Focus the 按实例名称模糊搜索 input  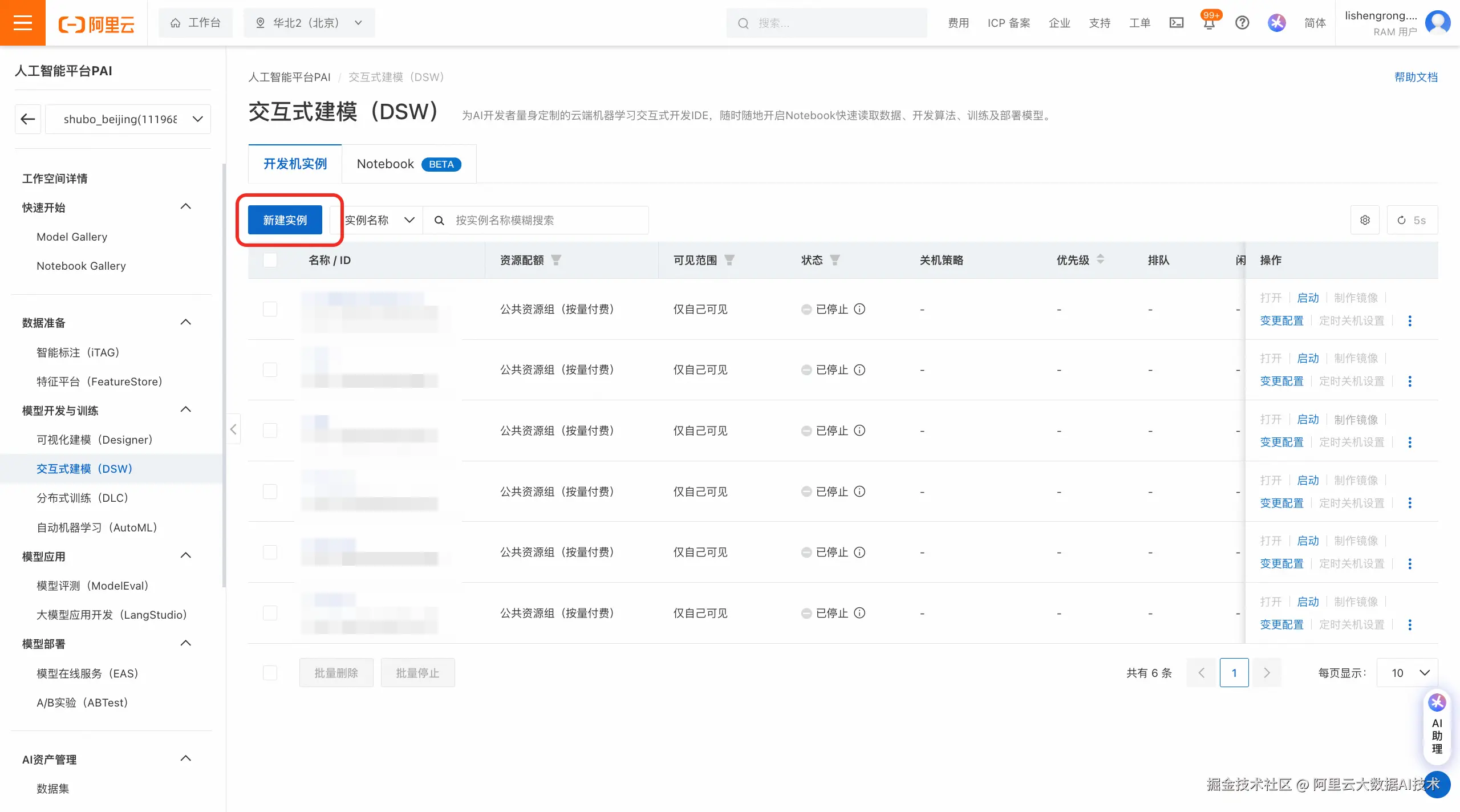click(x=536, y=220)
